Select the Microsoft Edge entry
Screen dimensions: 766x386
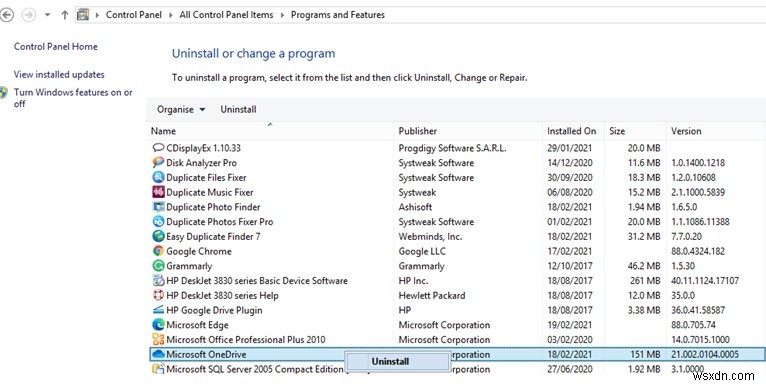click(197, 325)
